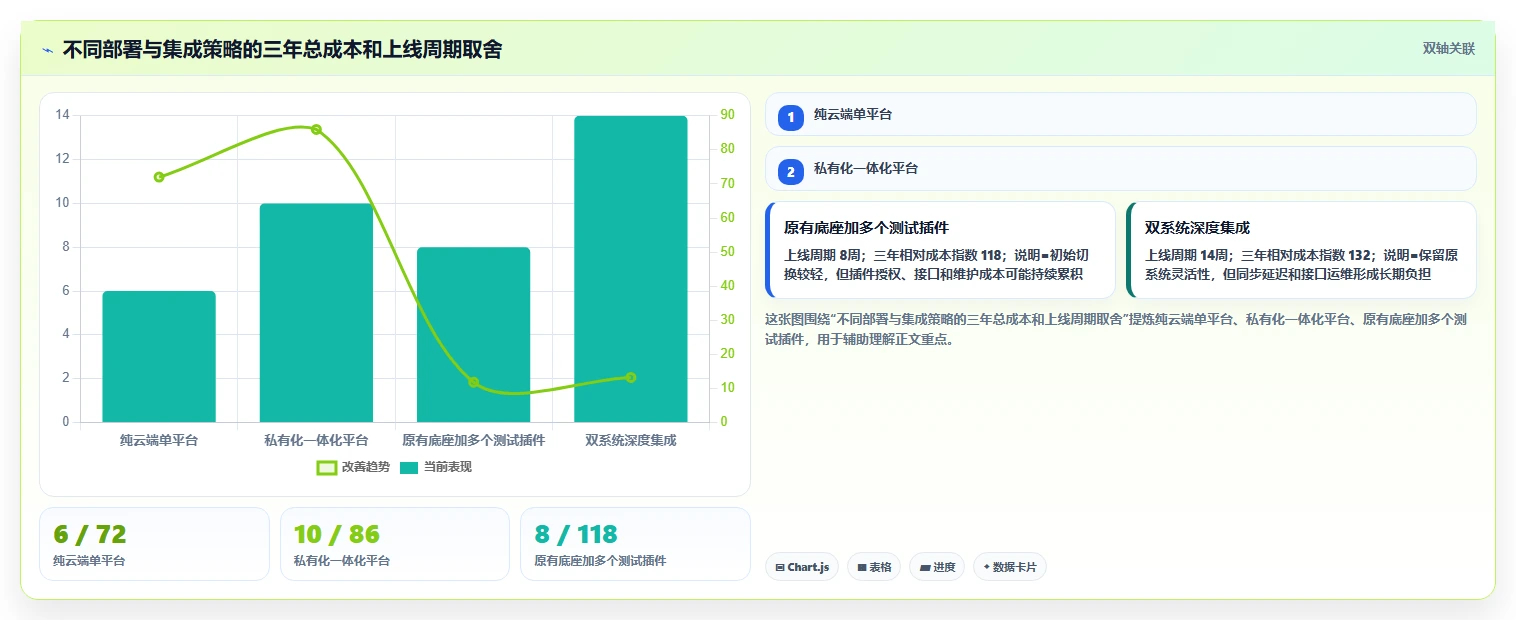Click the 6 / 72 stat card
The image size is (1516, 620).
(x=154, y=544)
